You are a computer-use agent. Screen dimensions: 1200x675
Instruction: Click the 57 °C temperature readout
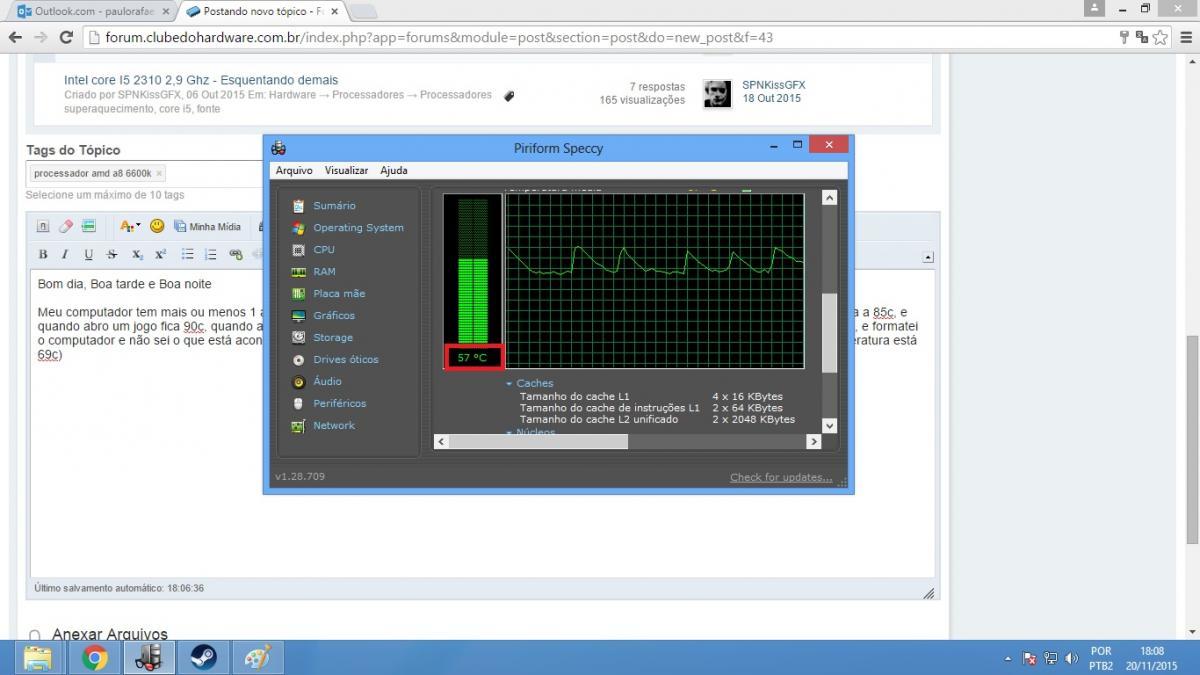click(474, 357)
